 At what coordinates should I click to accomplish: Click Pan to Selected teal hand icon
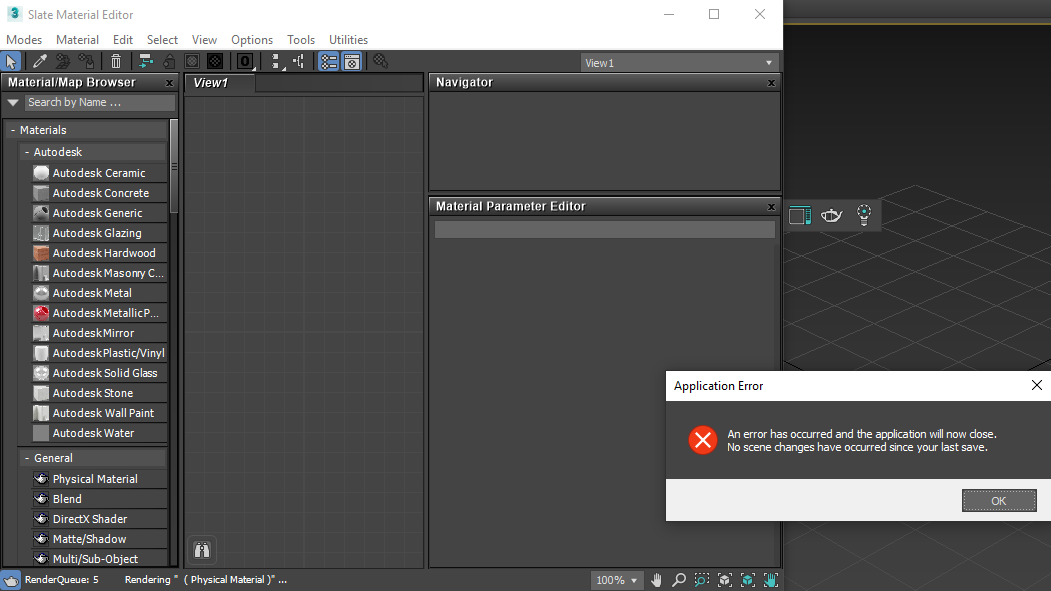[771, 580]
